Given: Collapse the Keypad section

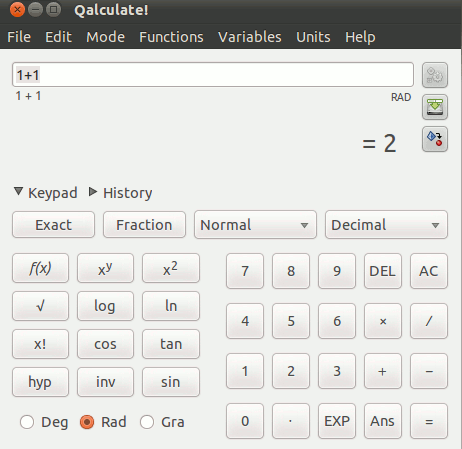Looking at the screenshot, I should tap(46, 193).
